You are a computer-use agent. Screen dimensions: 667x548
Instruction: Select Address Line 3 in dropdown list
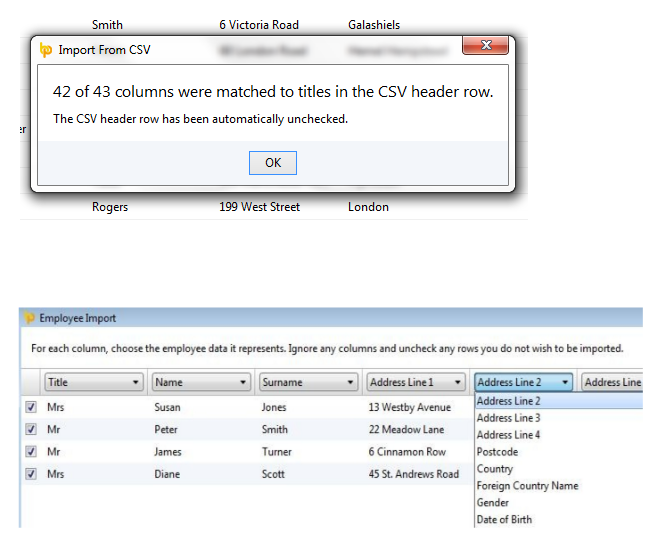click(559, 418)
